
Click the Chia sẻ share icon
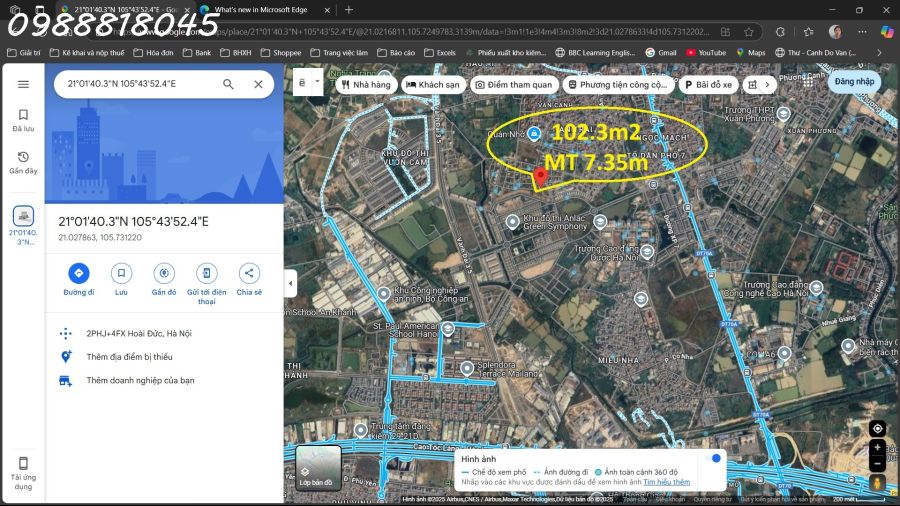pos(249,273)
